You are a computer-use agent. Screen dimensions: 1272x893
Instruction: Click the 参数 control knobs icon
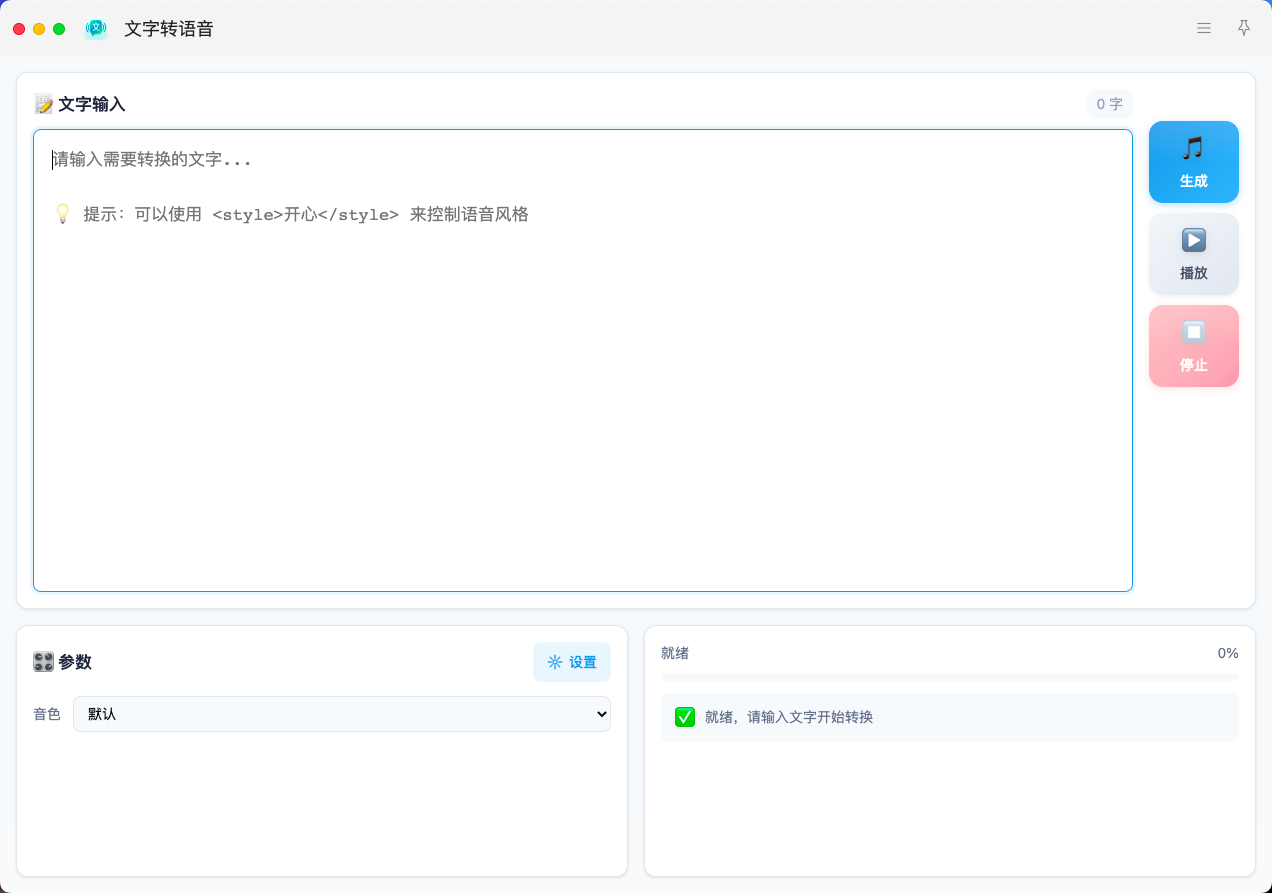point(43,662)
